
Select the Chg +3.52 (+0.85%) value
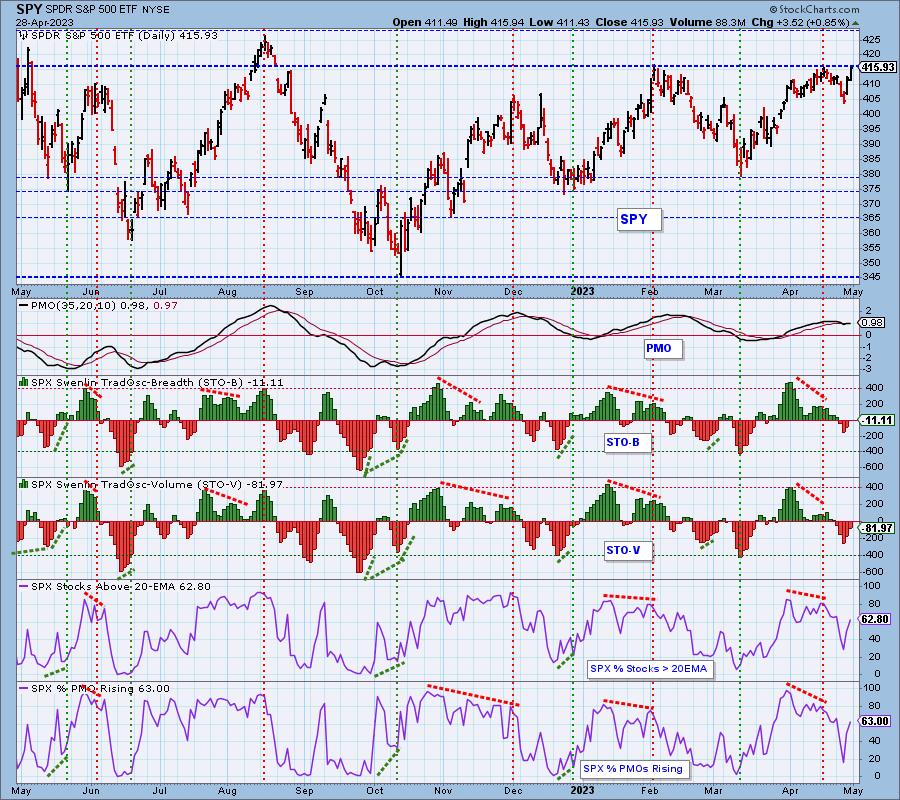coord(800,22)
